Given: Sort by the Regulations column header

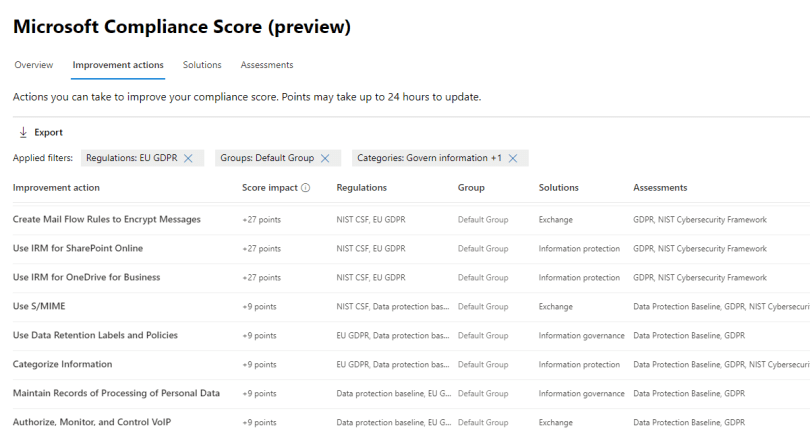Looking at the screenshot, I should point(361,188).
